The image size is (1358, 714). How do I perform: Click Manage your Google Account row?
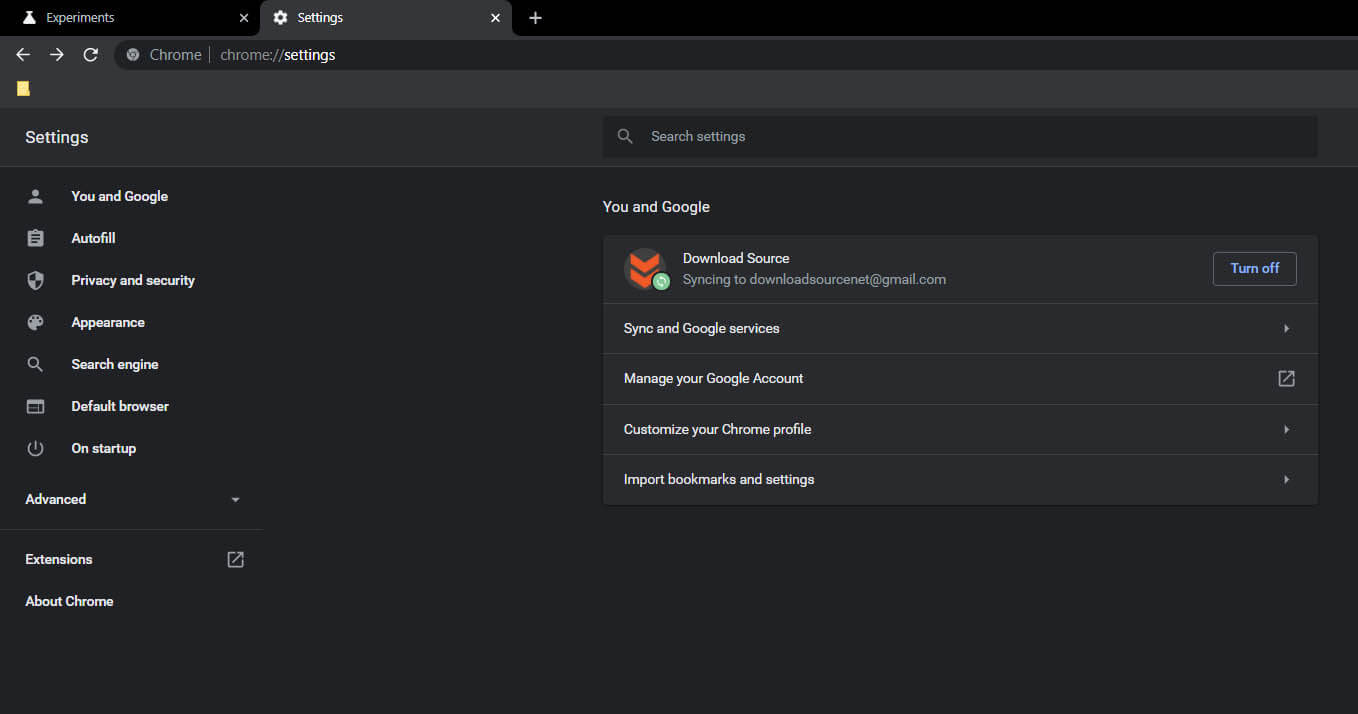click(x=960, y=379)
